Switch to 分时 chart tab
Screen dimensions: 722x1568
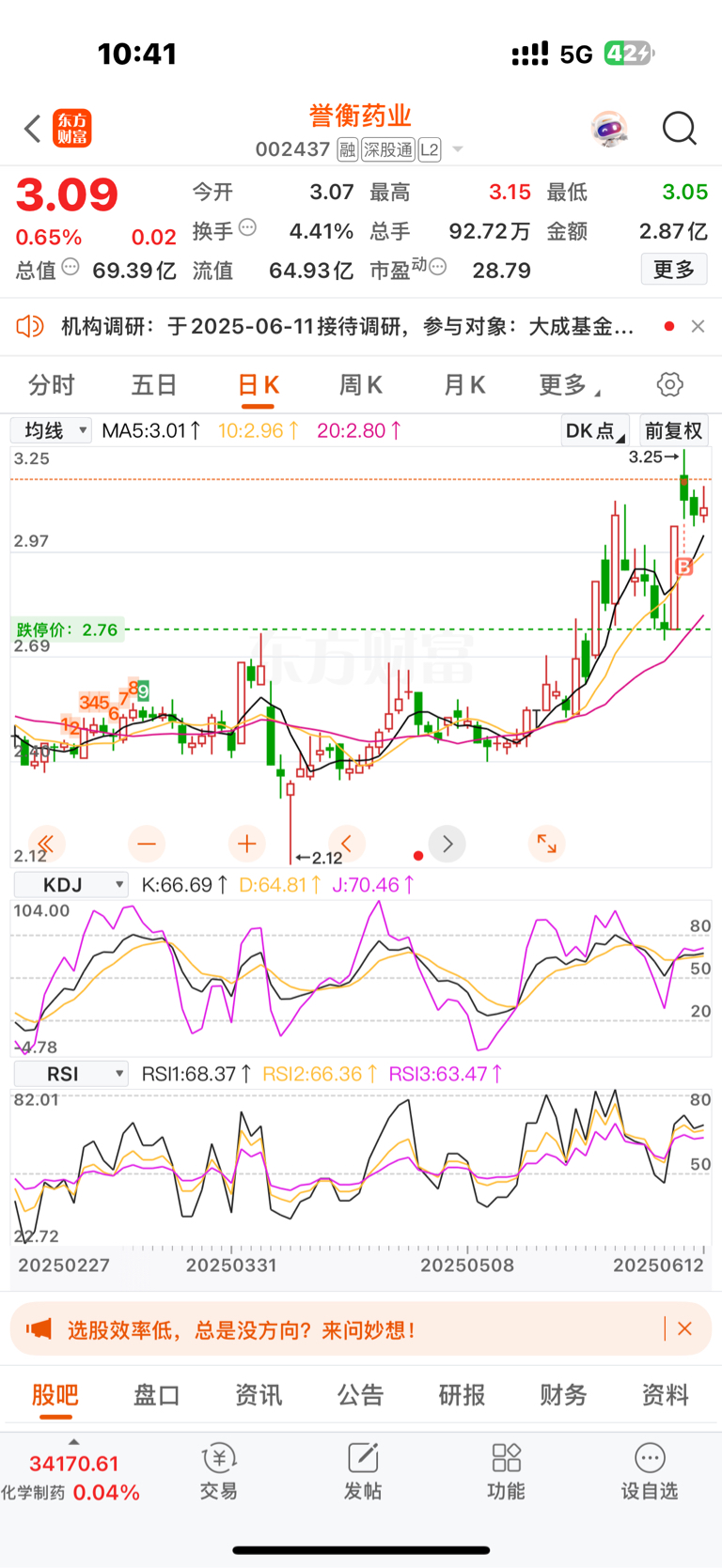click(51, 384)
